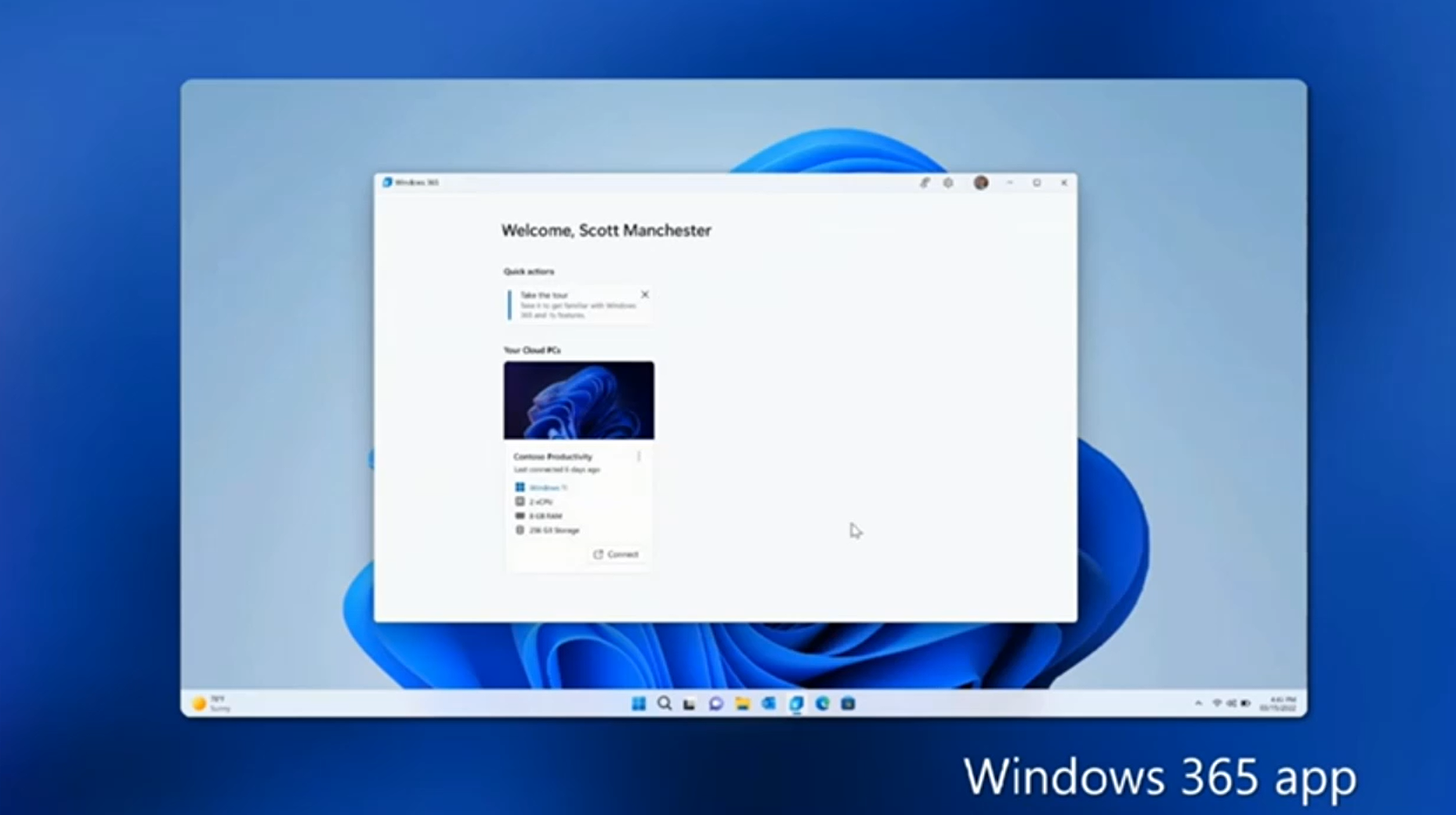
Task: Open the feedback icon in title bar
Action: tap(925, 183)
